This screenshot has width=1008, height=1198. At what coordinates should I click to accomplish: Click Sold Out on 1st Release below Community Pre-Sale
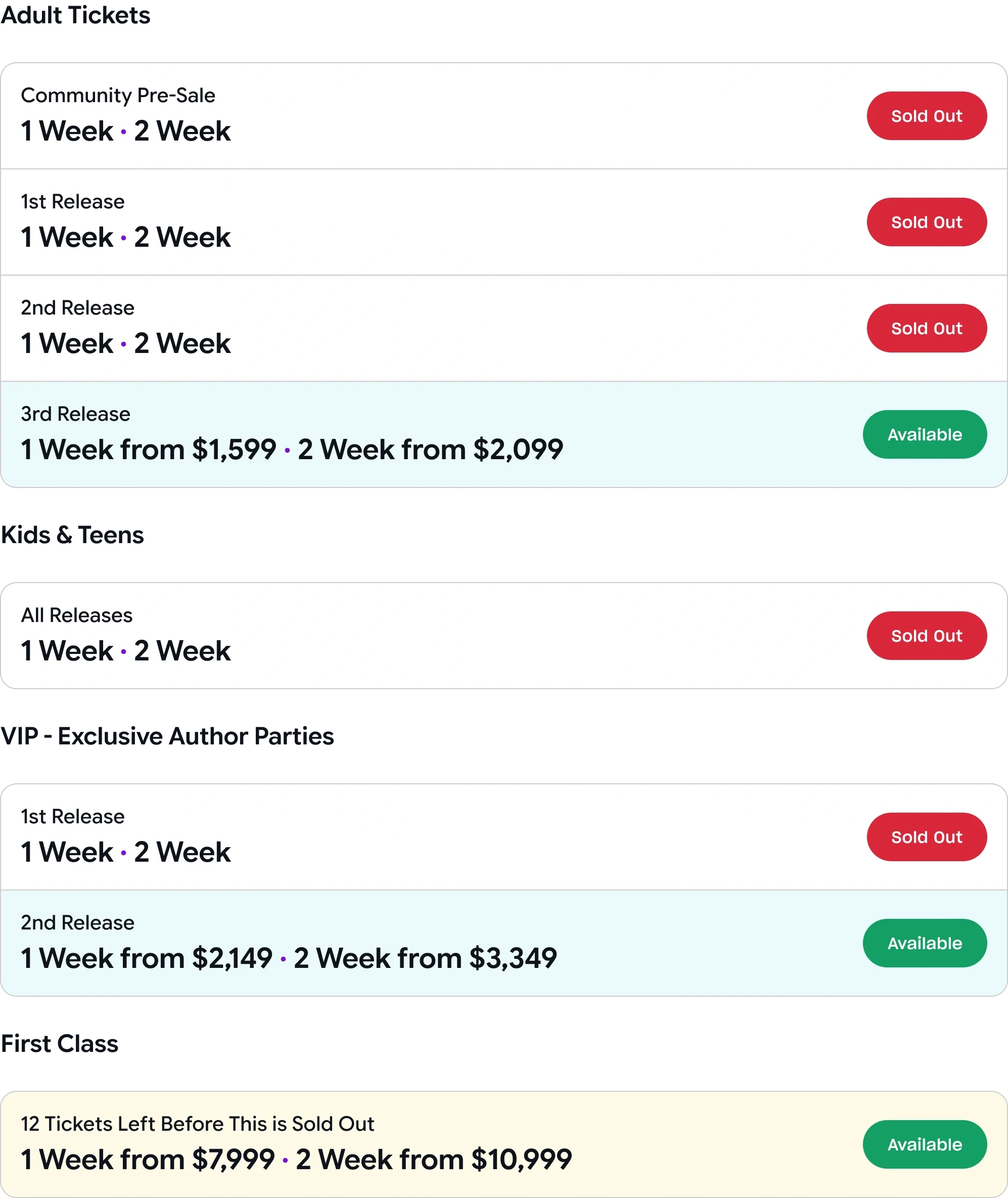[926, 223]
